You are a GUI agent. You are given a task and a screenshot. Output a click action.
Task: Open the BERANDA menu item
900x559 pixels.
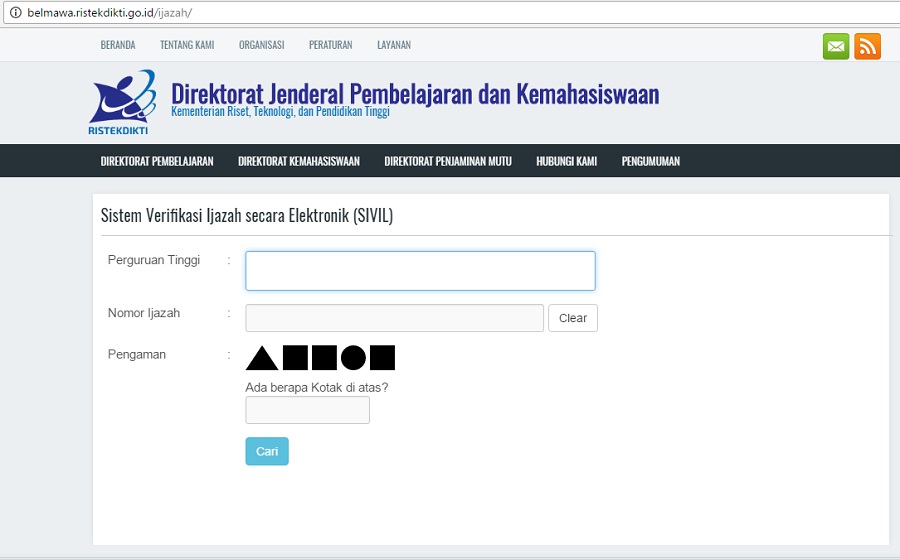click(118, 45)
